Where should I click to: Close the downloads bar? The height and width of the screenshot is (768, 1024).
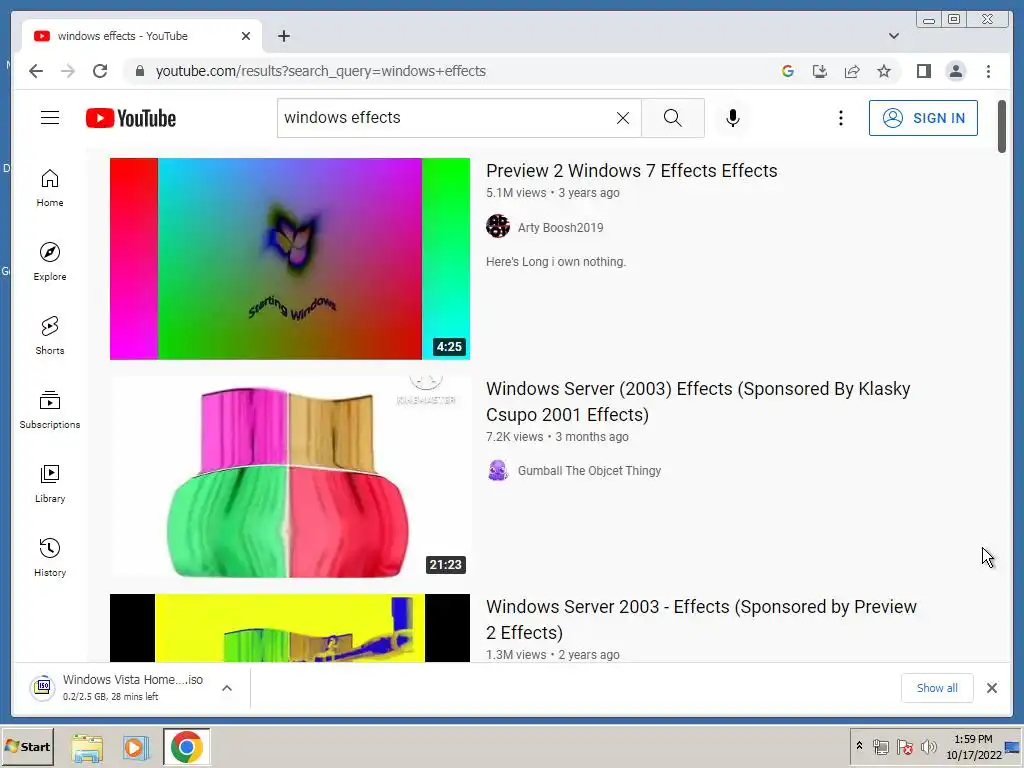[x=991, y=688]
